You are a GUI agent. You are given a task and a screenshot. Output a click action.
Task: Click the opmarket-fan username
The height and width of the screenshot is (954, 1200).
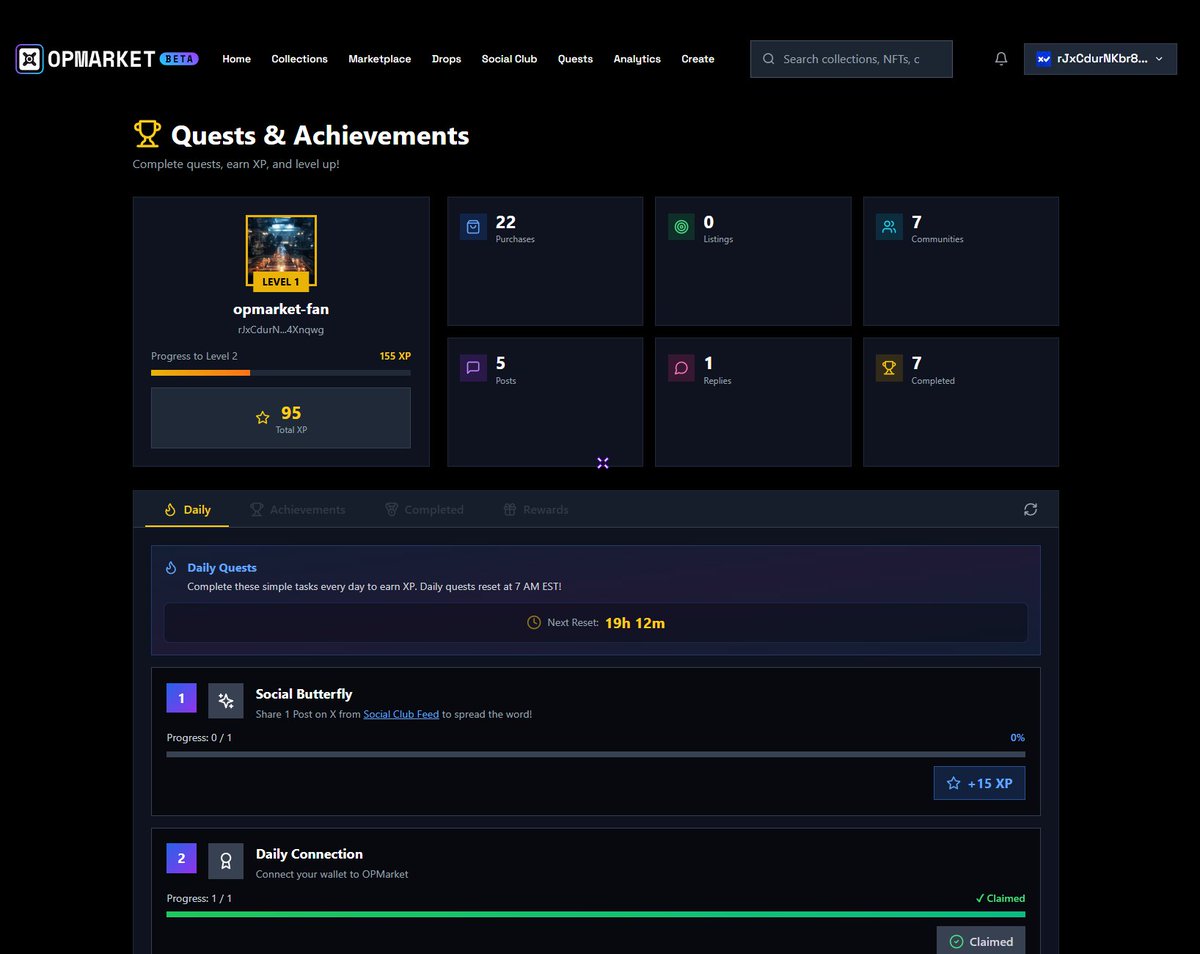click(x=281, y=309)
